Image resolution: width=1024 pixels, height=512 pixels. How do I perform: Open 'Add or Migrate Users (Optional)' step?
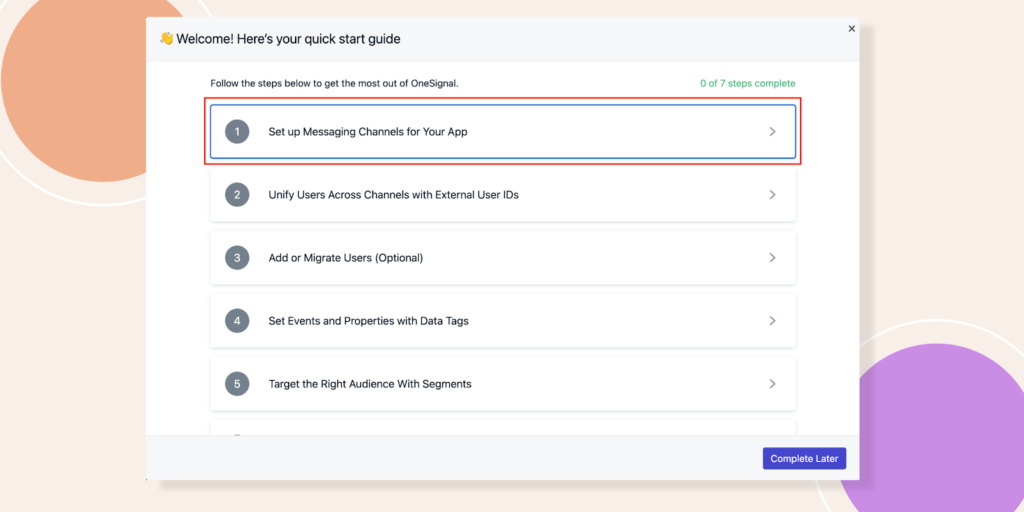click(345, 258)
